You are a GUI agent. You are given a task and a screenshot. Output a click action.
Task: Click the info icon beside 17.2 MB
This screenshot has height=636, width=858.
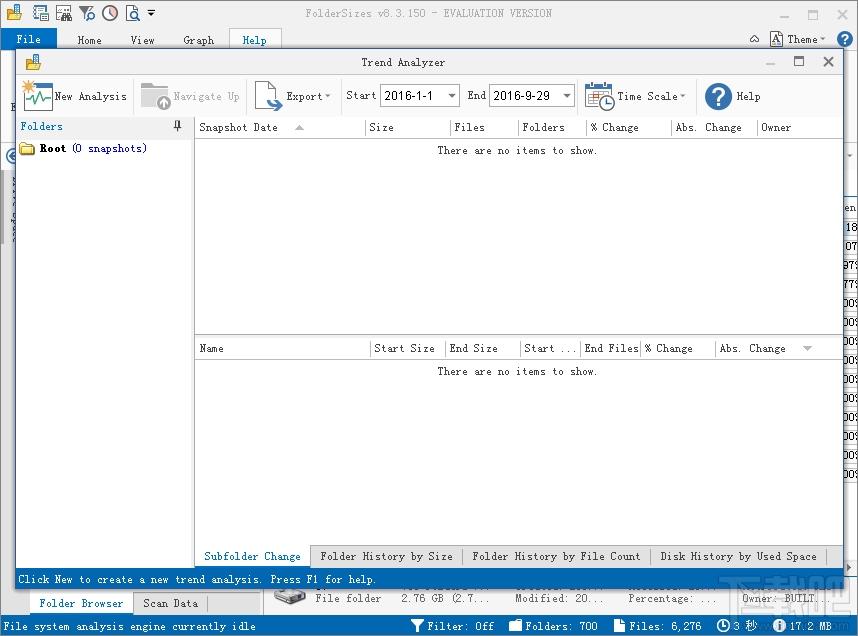[779, 626]
